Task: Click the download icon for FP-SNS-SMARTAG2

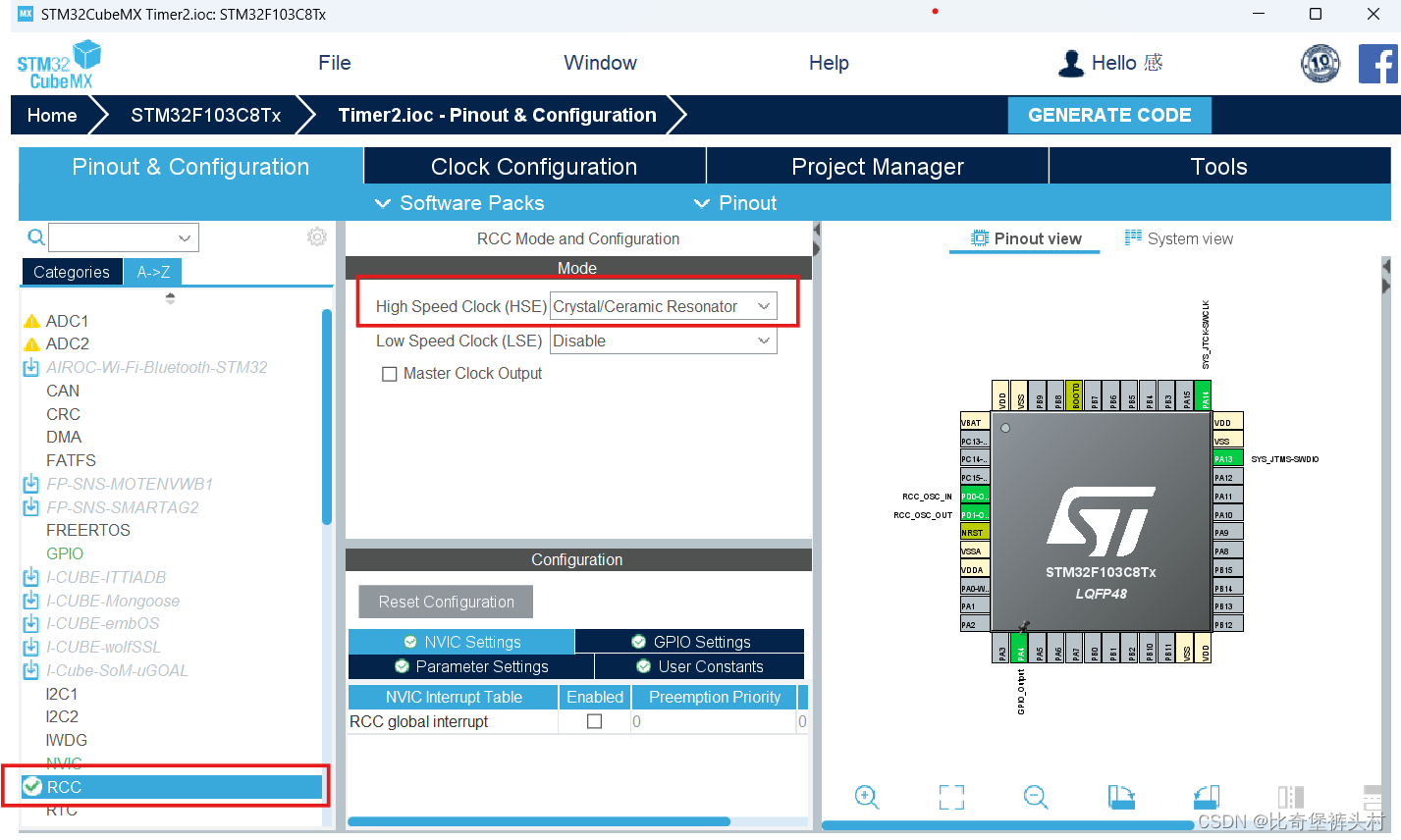Action: [31, 507]
